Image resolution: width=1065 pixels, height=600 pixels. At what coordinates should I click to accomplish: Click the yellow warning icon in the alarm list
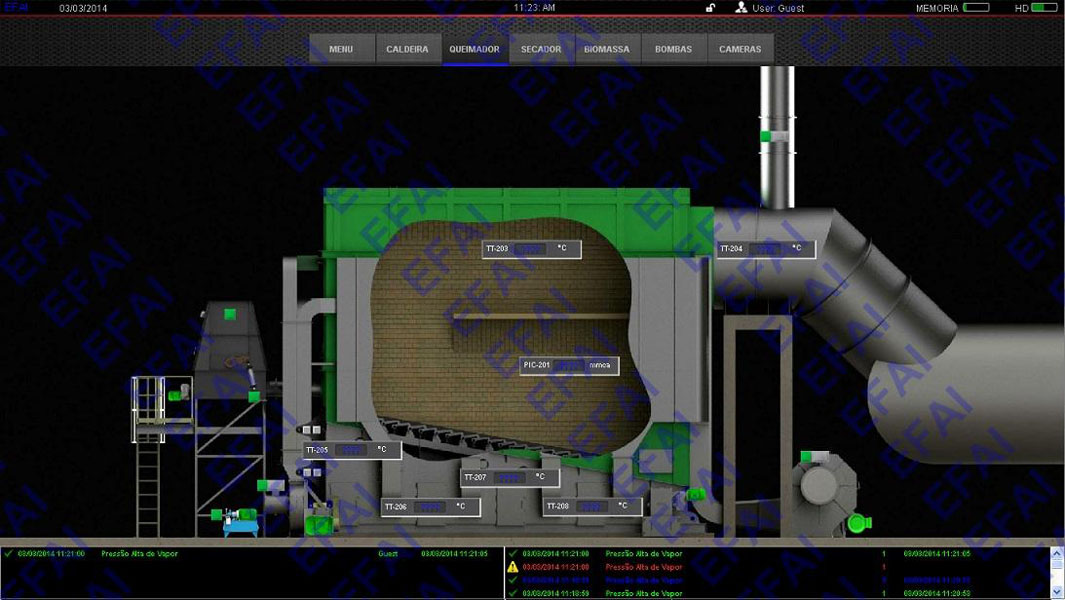pyautogui.click(x=513, y=567)
